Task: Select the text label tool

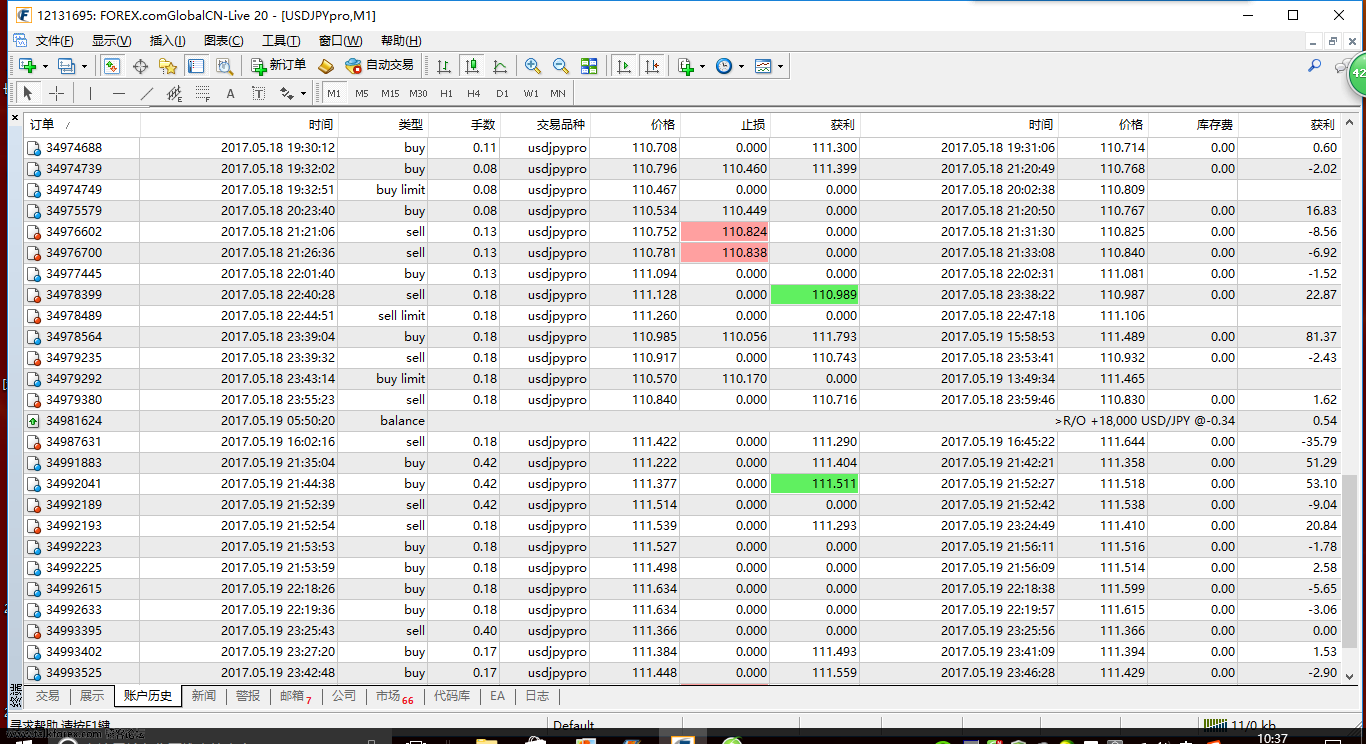Action: click(x=258, y=93)
